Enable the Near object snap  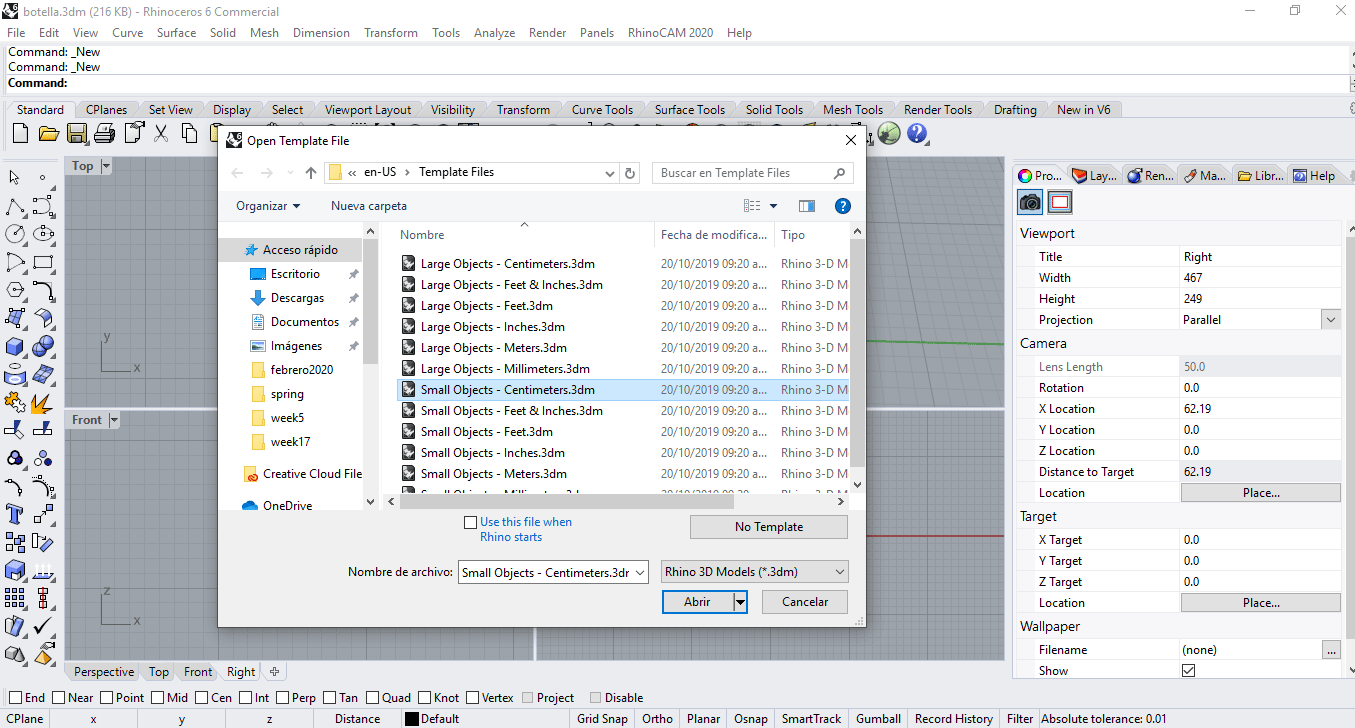(58, 698)
